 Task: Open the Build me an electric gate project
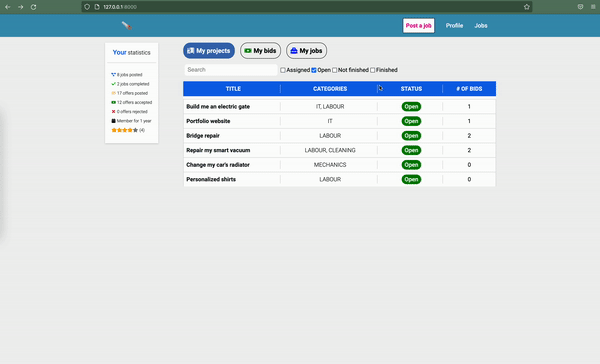click(x=218, y=107)
